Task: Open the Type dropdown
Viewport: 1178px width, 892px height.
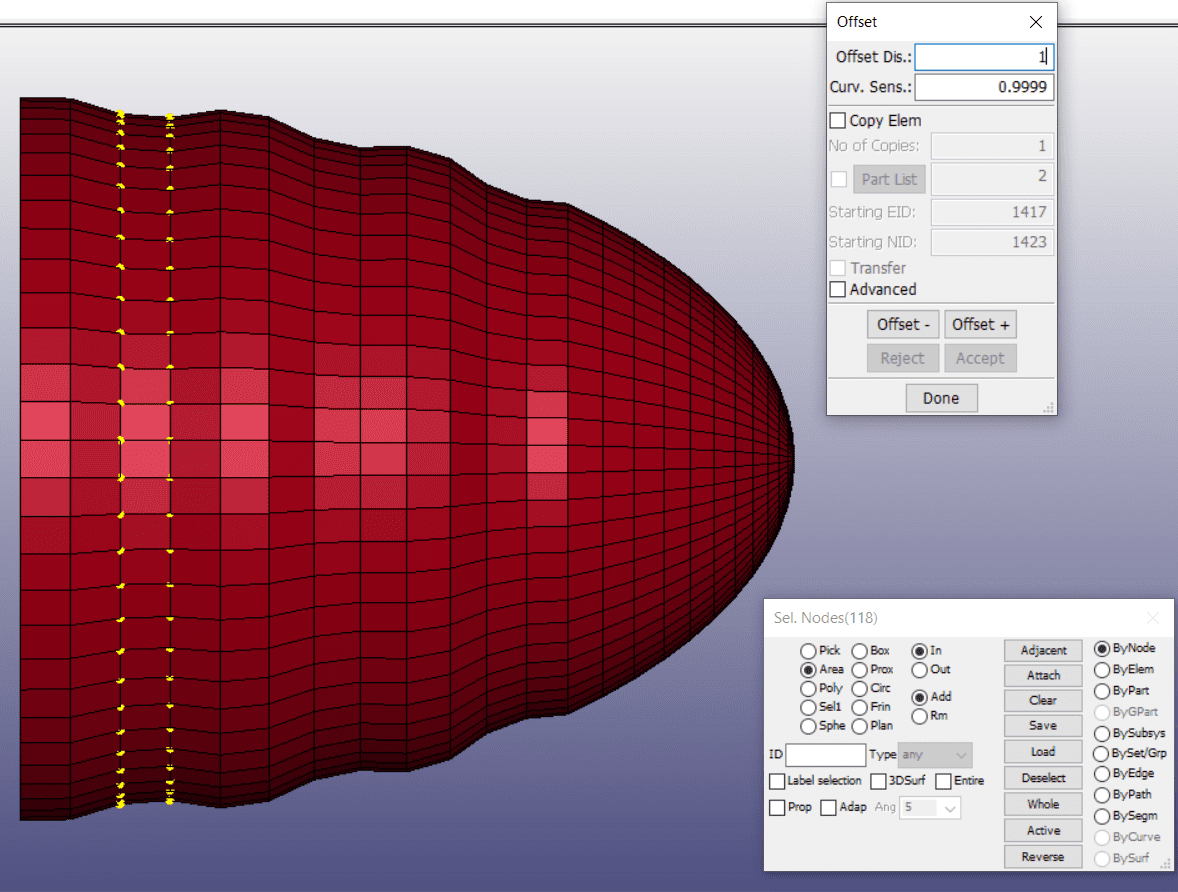Action: click(x=935, y=755)
